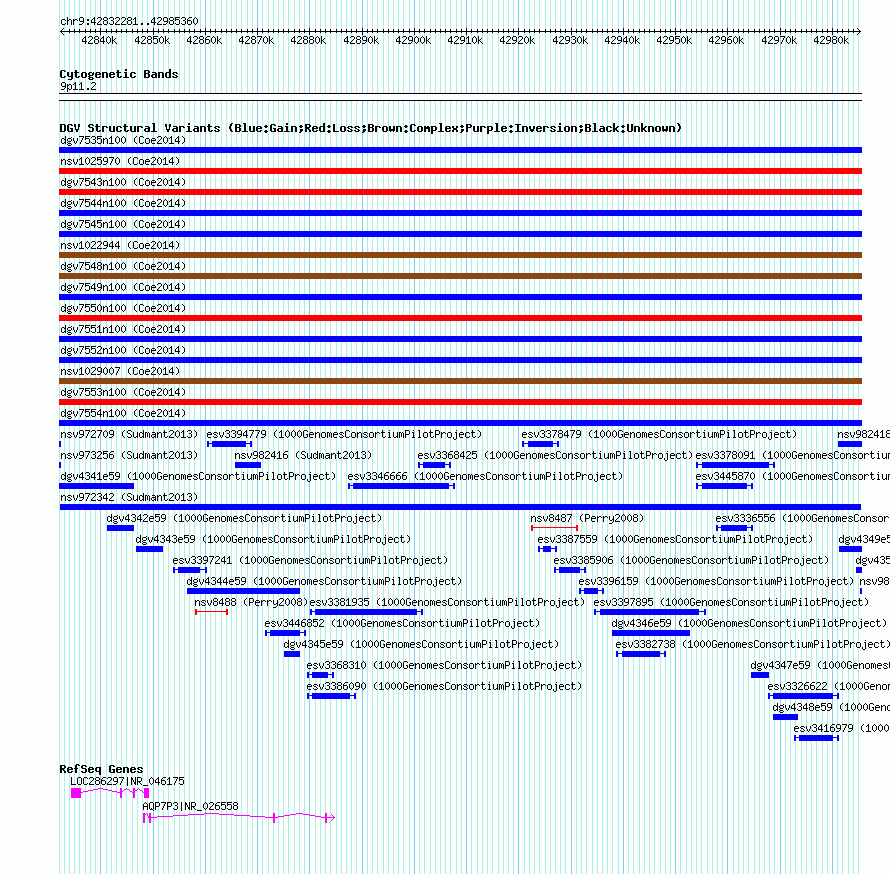The height and width of the screenshot is (874, 890).
Task: Click the dgv4341e59 blue bar
Action: click(96, 486)
